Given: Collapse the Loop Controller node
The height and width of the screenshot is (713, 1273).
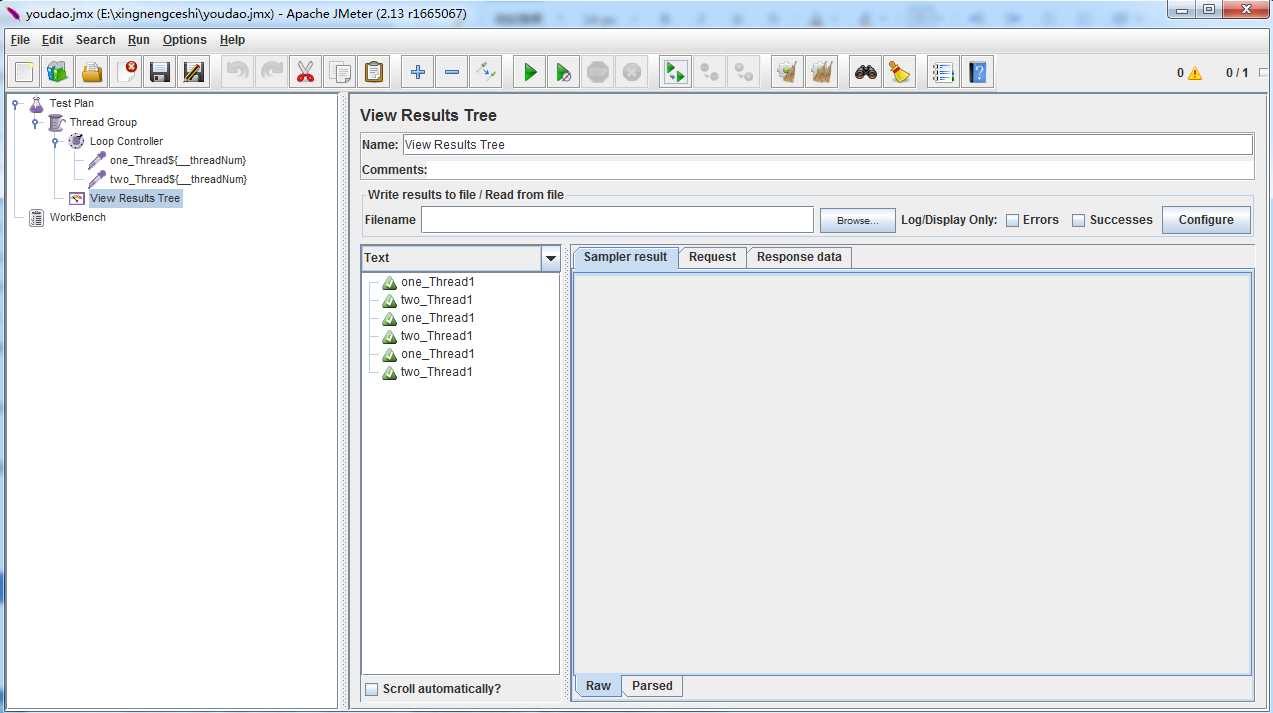Looking at the screenshot, I should pyautogui.click(x=56, y=142).
